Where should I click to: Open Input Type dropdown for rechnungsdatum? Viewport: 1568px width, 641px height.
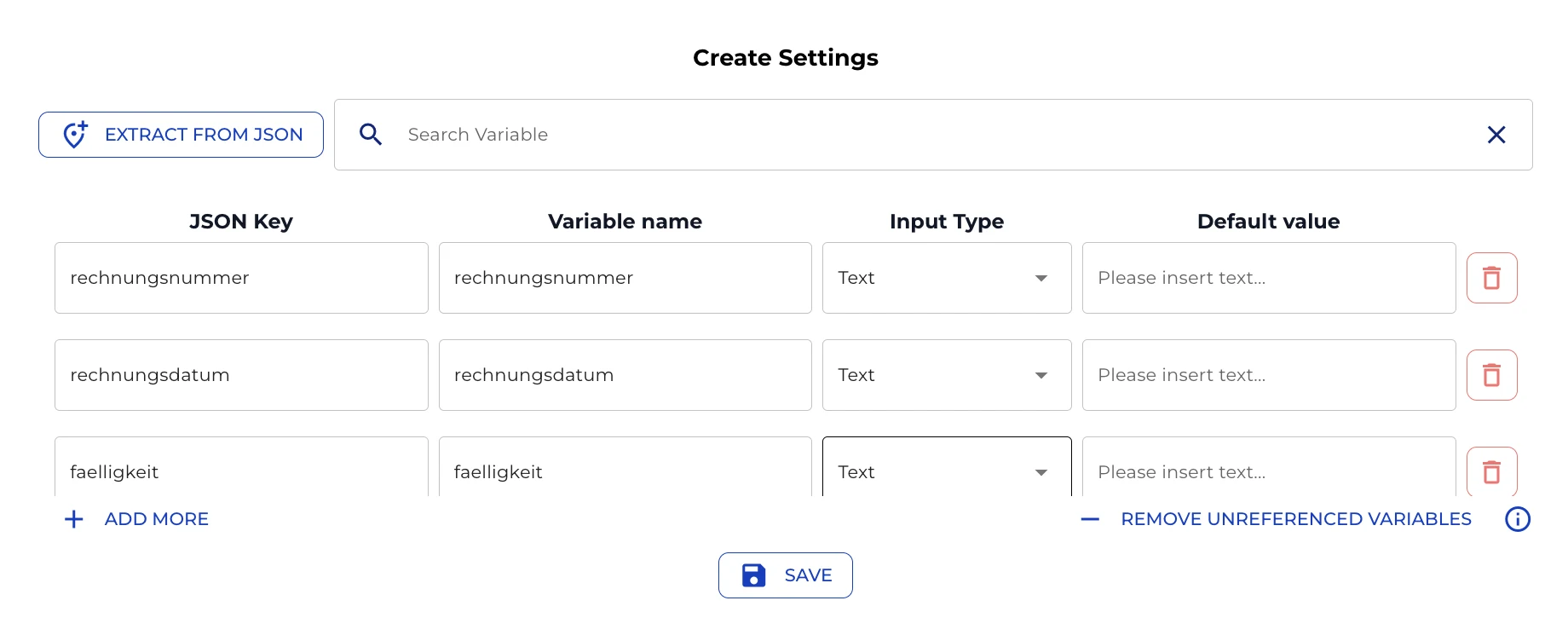pos(947,375)
